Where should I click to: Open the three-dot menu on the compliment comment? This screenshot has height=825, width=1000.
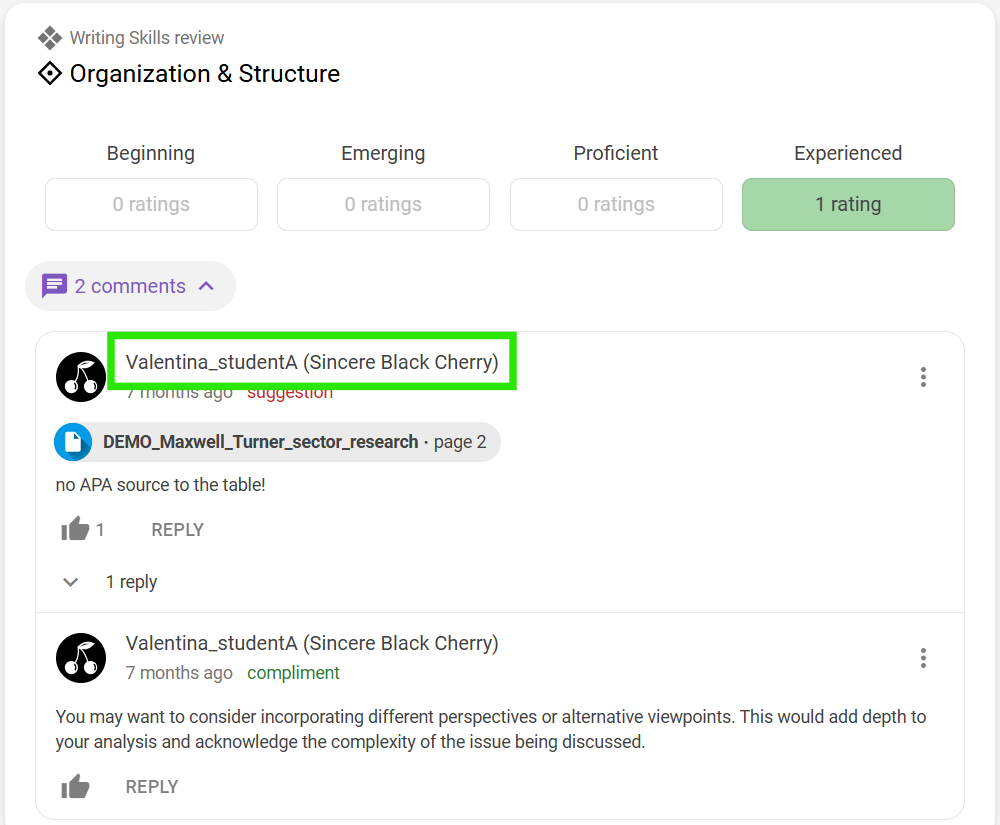(923, 658)
